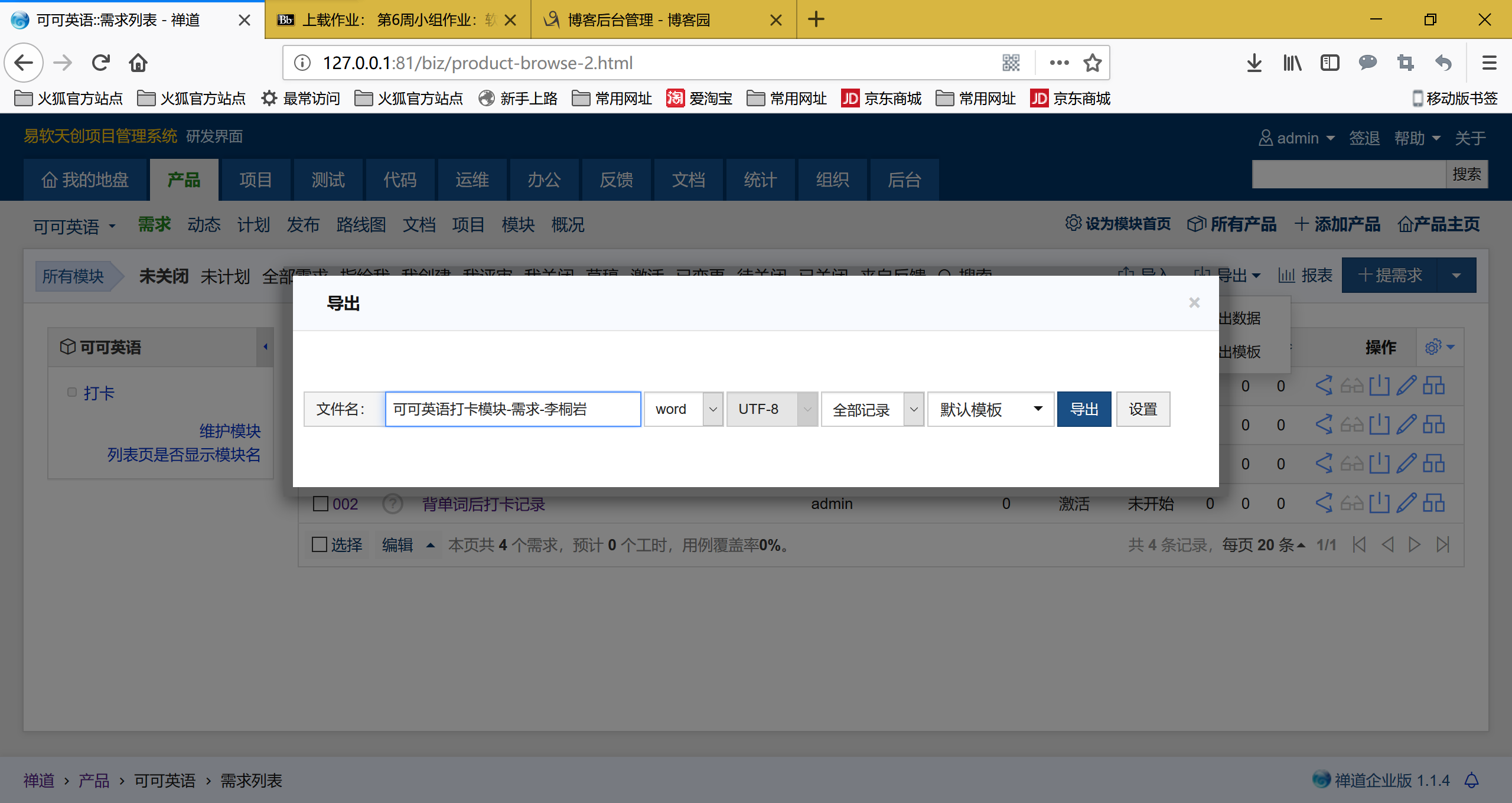Click the Firefox home icon

pyautogui.click(x=138, y=63)
